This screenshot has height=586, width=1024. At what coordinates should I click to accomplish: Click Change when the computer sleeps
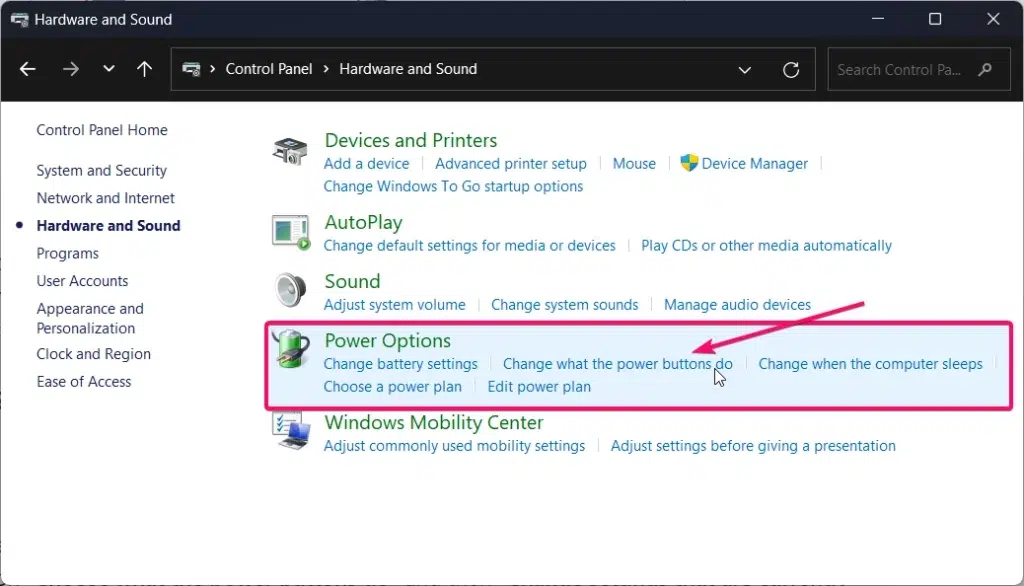(x=870, y=364)
